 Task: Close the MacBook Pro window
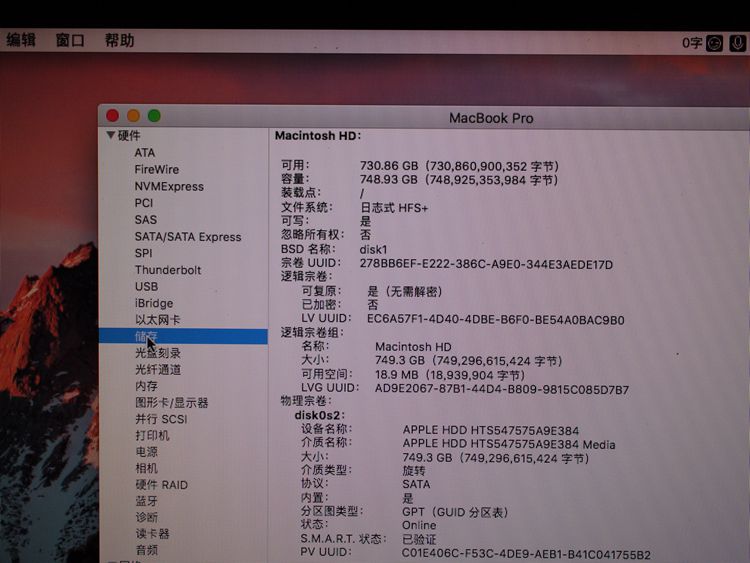coord(112,115)
